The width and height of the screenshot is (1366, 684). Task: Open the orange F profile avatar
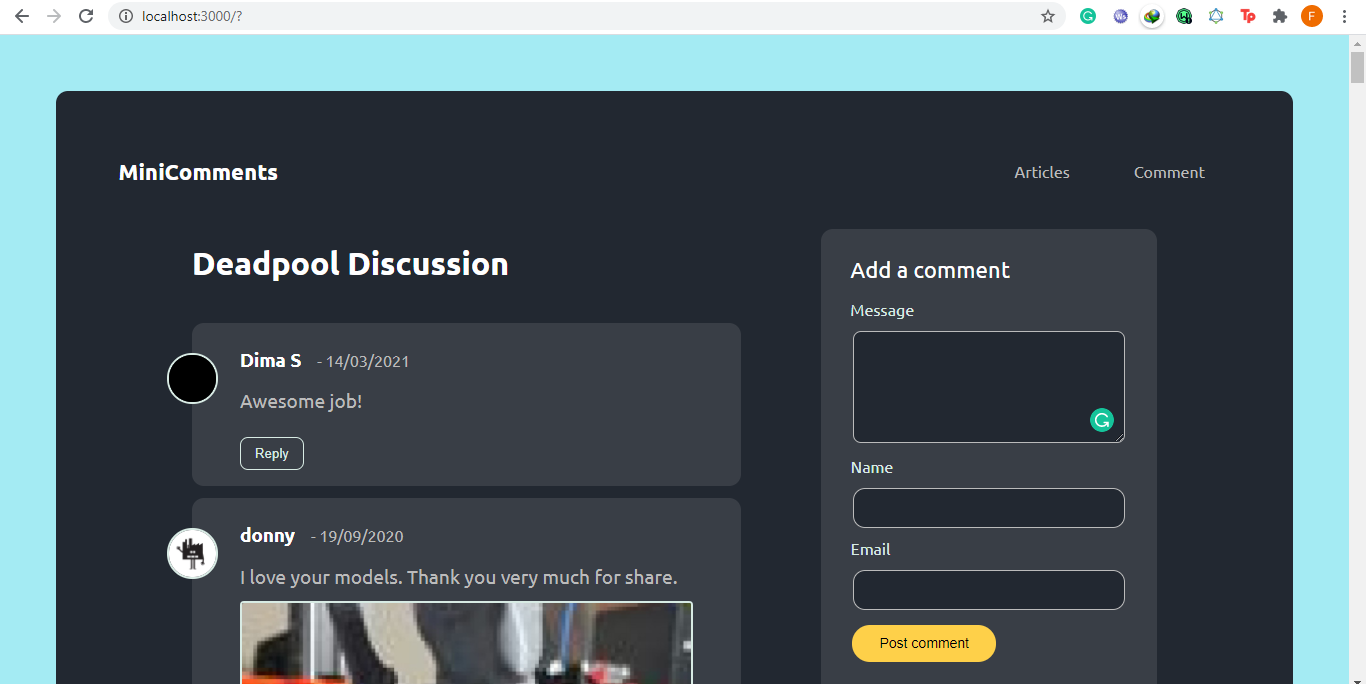pyautogui.click(x=1312, y=16)
